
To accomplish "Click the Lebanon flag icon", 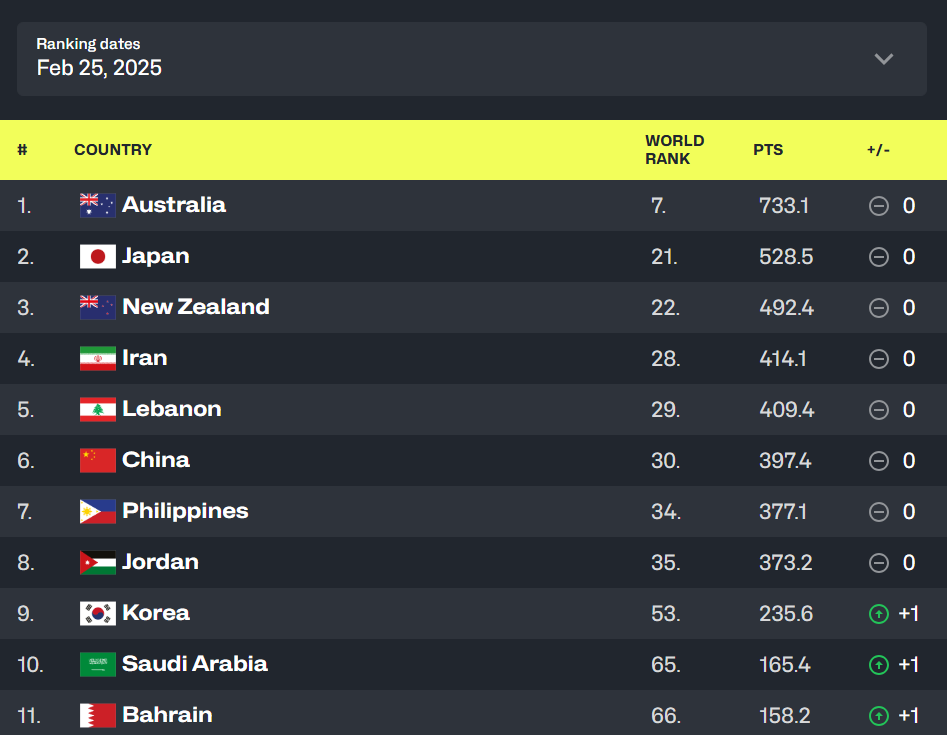I will (98, 410).
